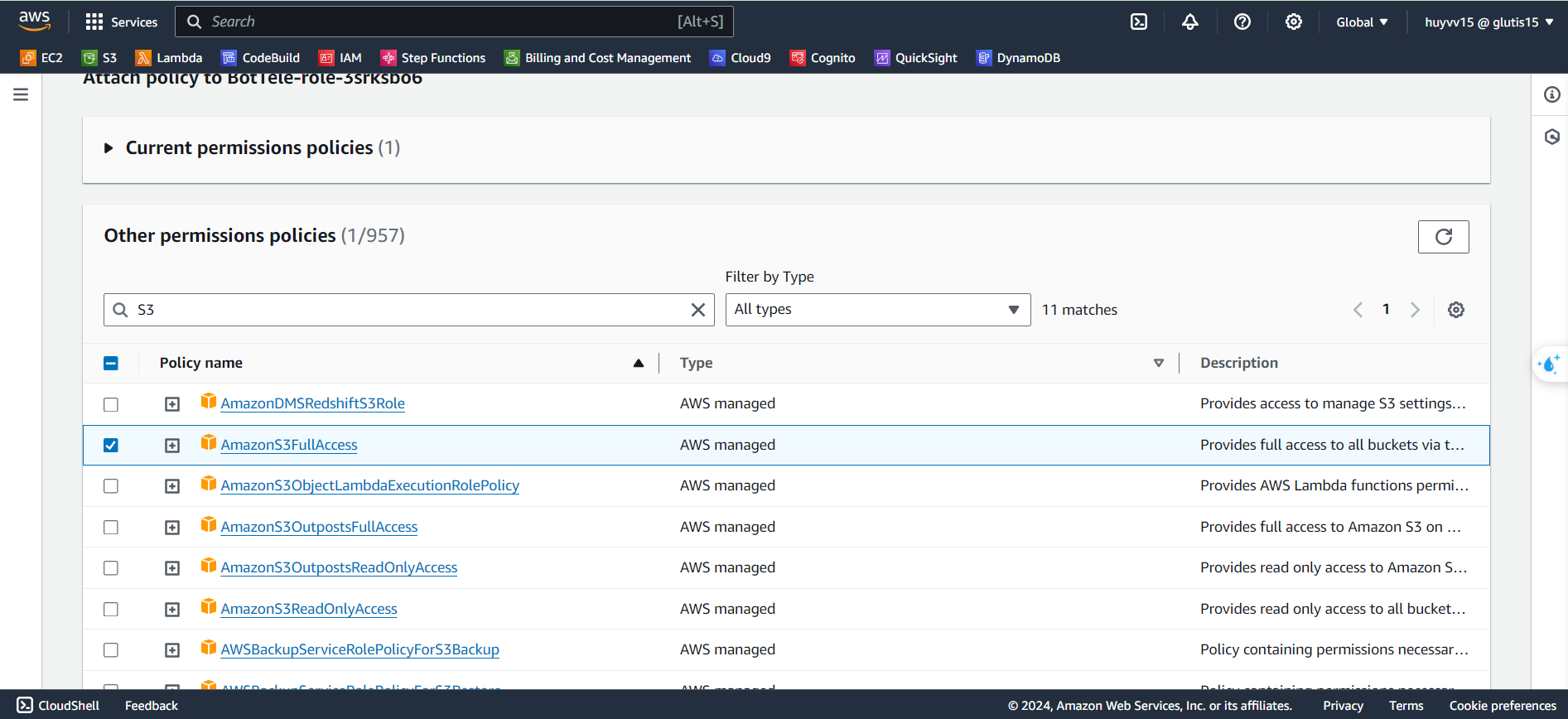
Task: Expand AmazonS3OutpostsFullAccess policy details
Action: click(171, 527)
